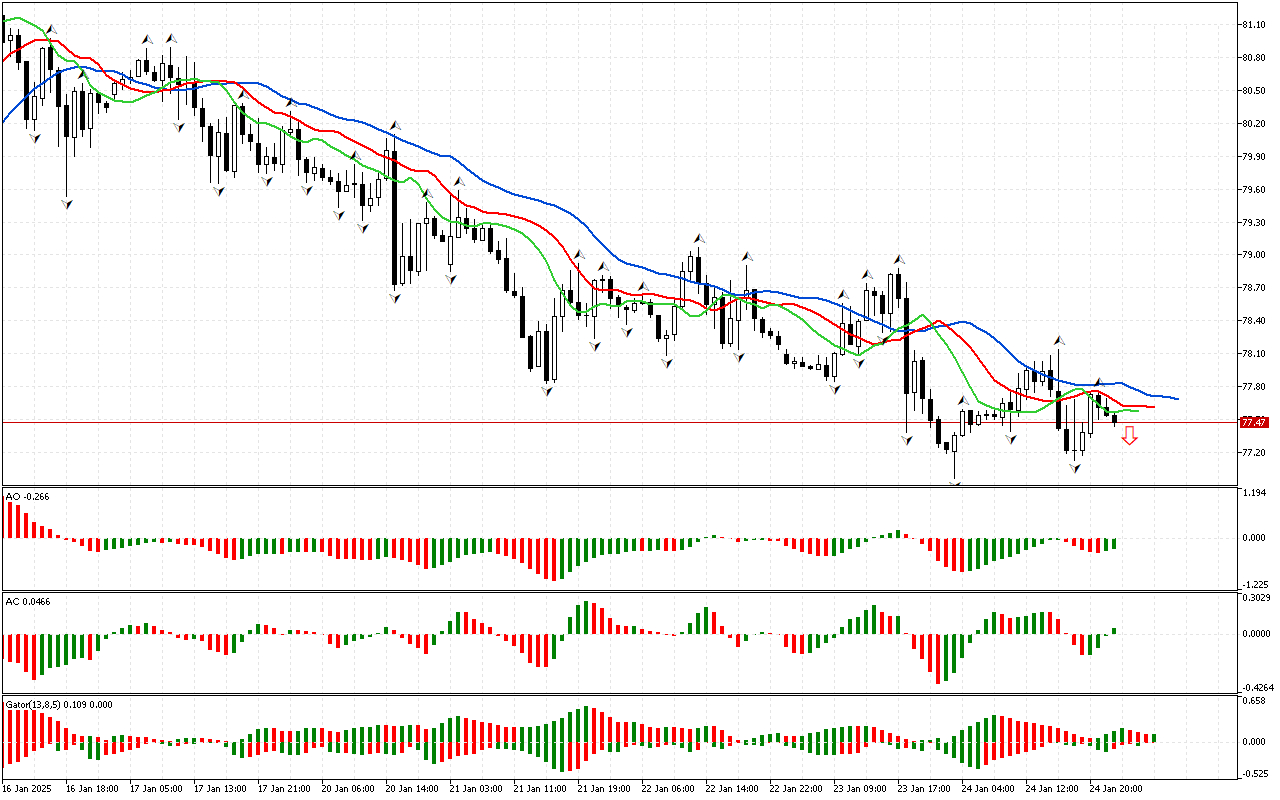Screen dimensions: 1280x800
Task: Click 23 Jan 17:00 on the time axis
Action: 924,789
